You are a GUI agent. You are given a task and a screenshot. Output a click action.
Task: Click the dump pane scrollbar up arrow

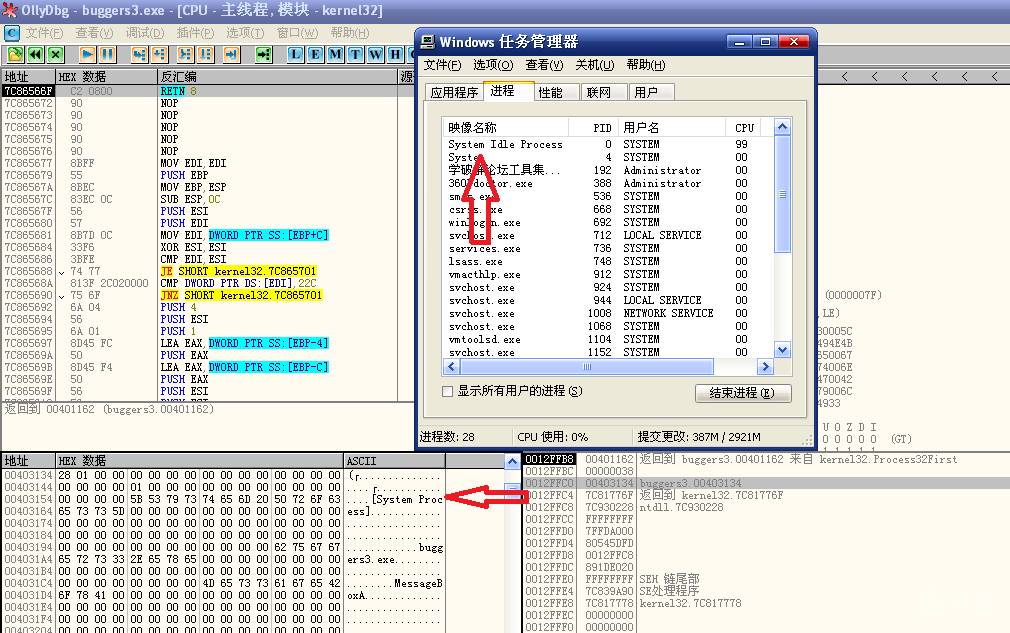[512, 462]
